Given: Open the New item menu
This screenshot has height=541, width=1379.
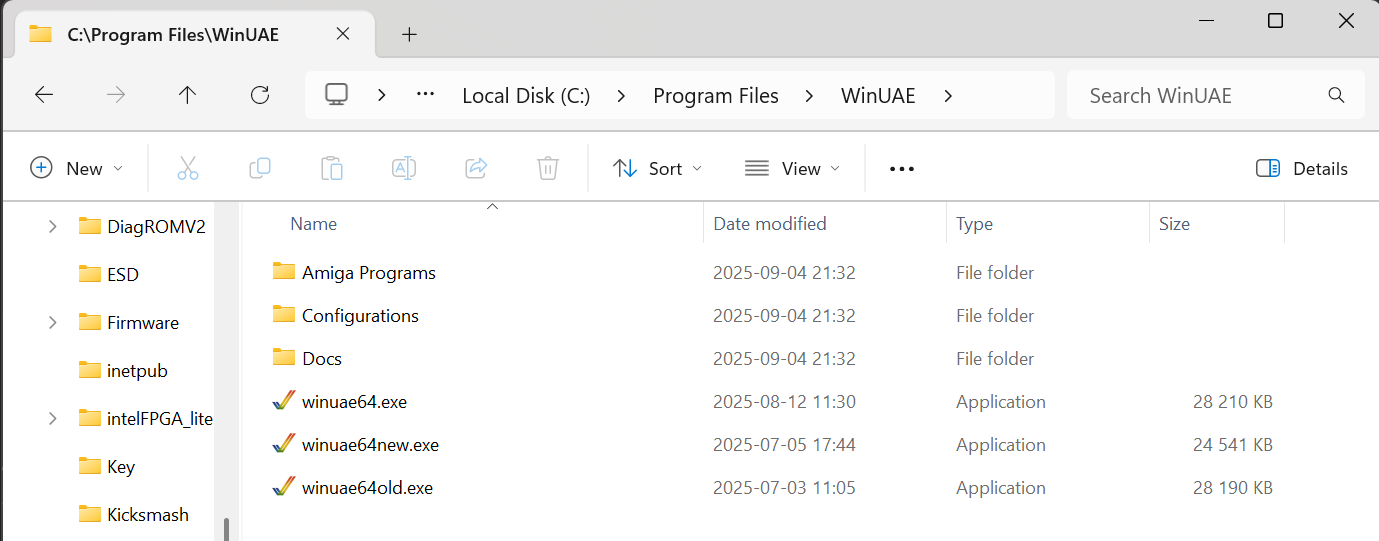Looking at the screenshot, I should 77,168.
